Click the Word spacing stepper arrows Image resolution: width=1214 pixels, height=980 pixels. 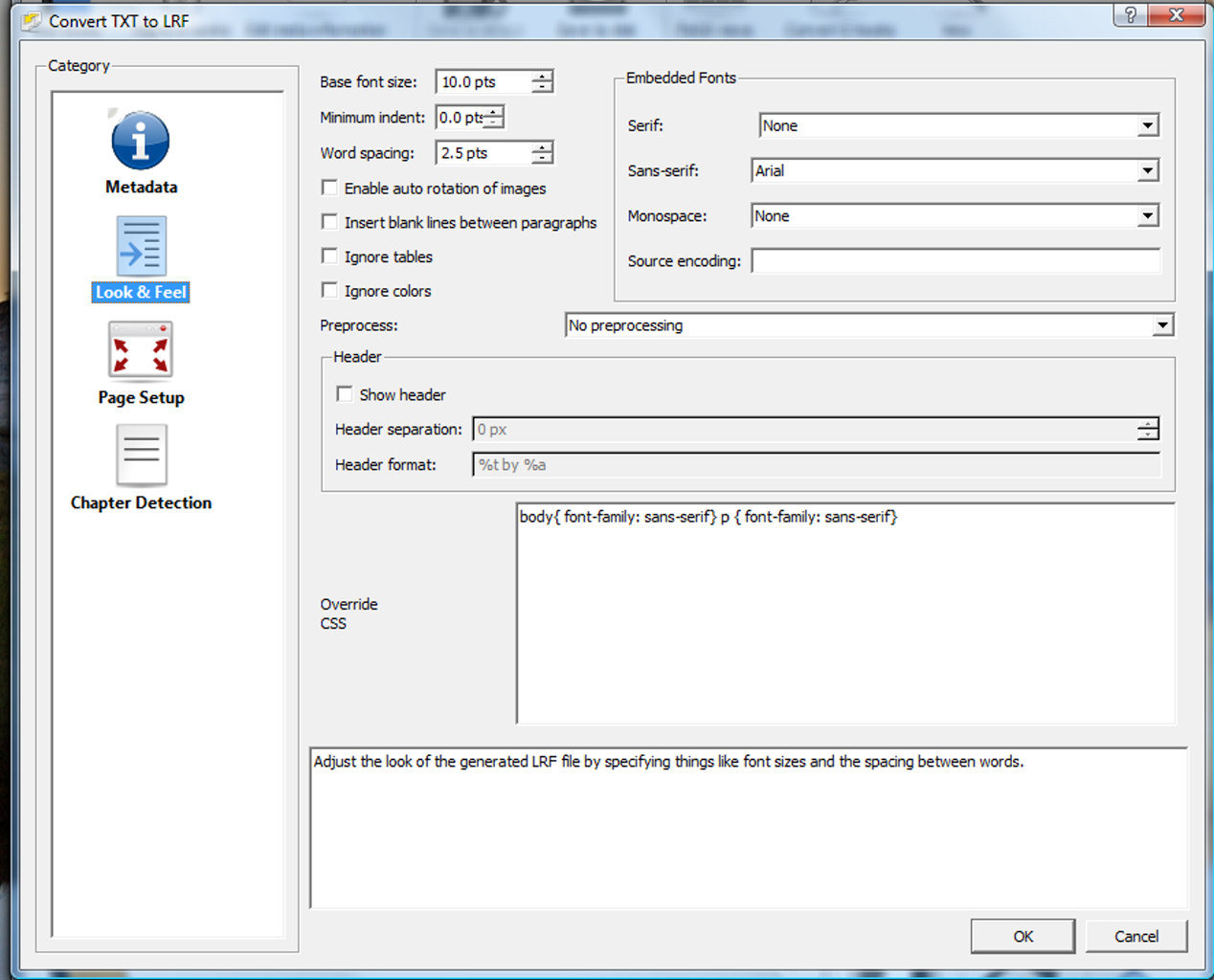click(x=543, y=153)
